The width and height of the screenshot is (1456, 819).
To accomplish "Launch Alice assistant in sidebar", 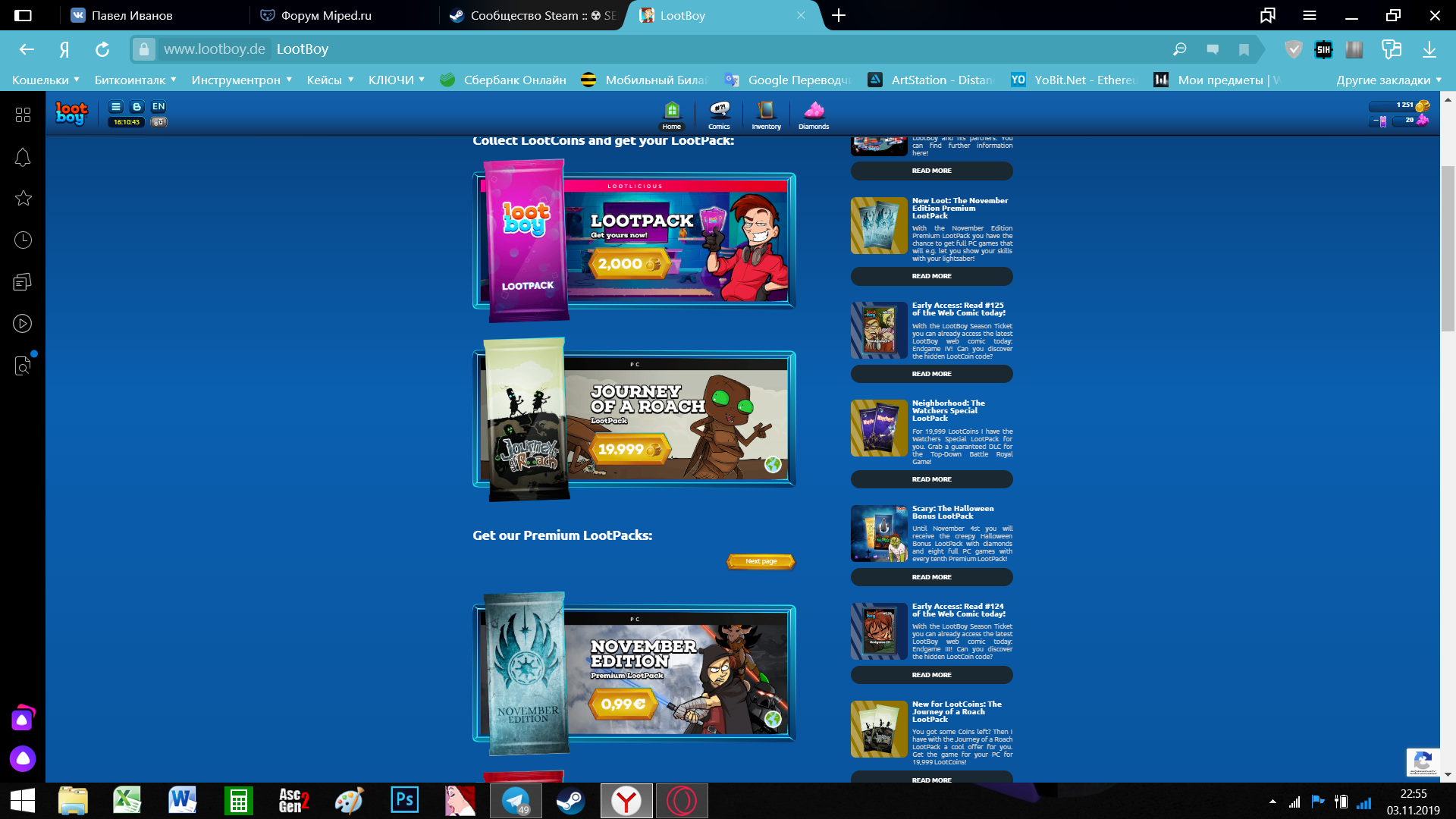I will pos(23,758).
